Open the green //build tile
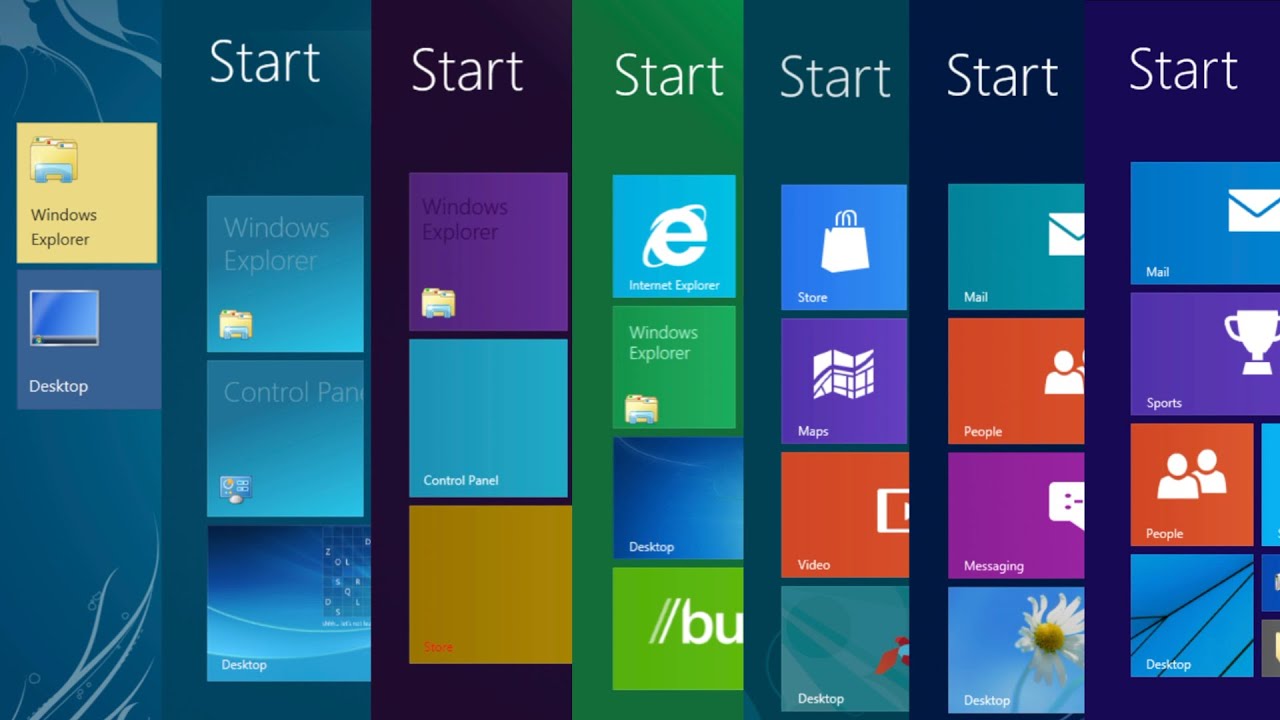 click(x=678, y=629)
